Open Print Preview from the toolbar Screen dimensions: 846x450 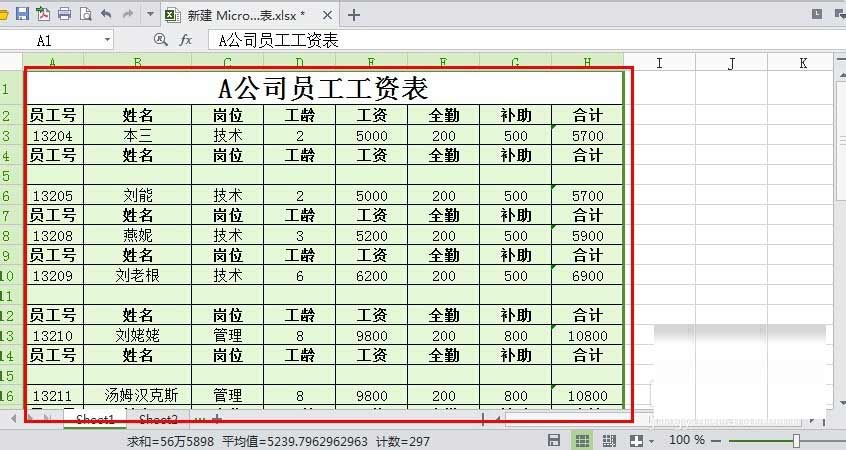(x=85, y=14)
